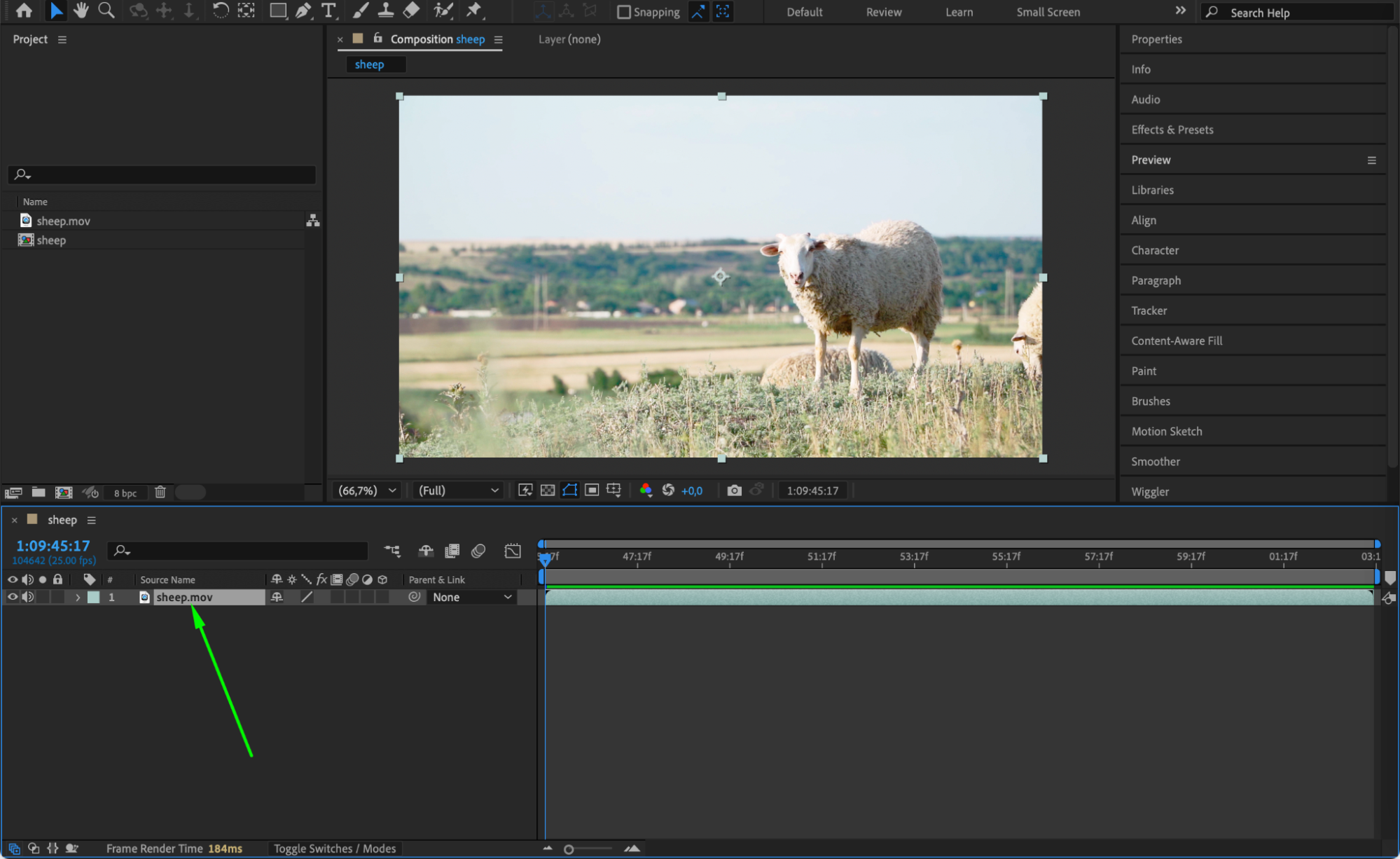Hide the sheep.mov layer video
This screenshot has width=1400, height=859.
12,597
